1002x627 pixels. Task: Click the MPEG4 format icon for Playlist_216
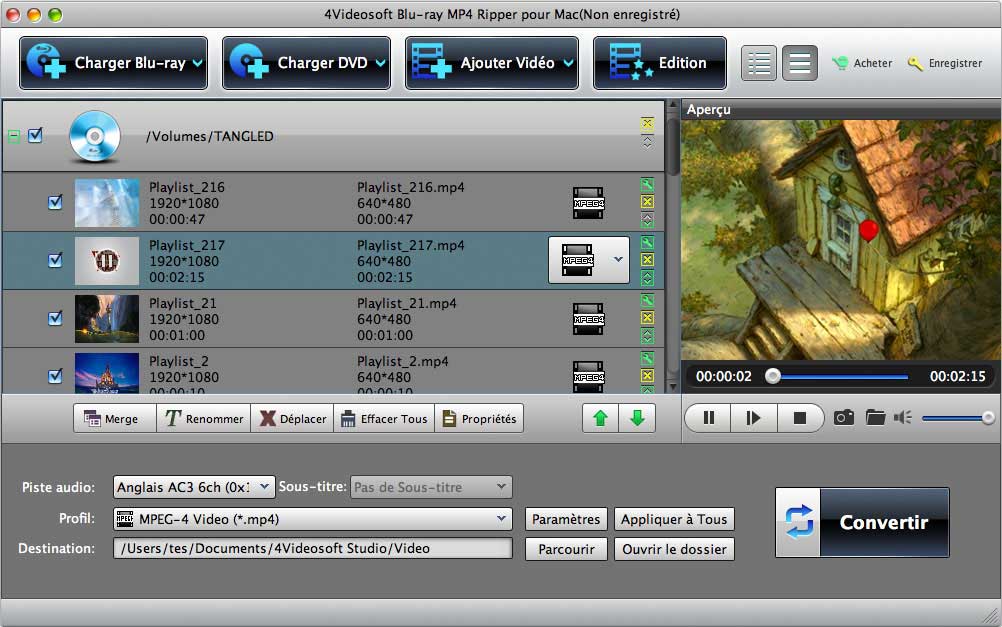(588, 203)
